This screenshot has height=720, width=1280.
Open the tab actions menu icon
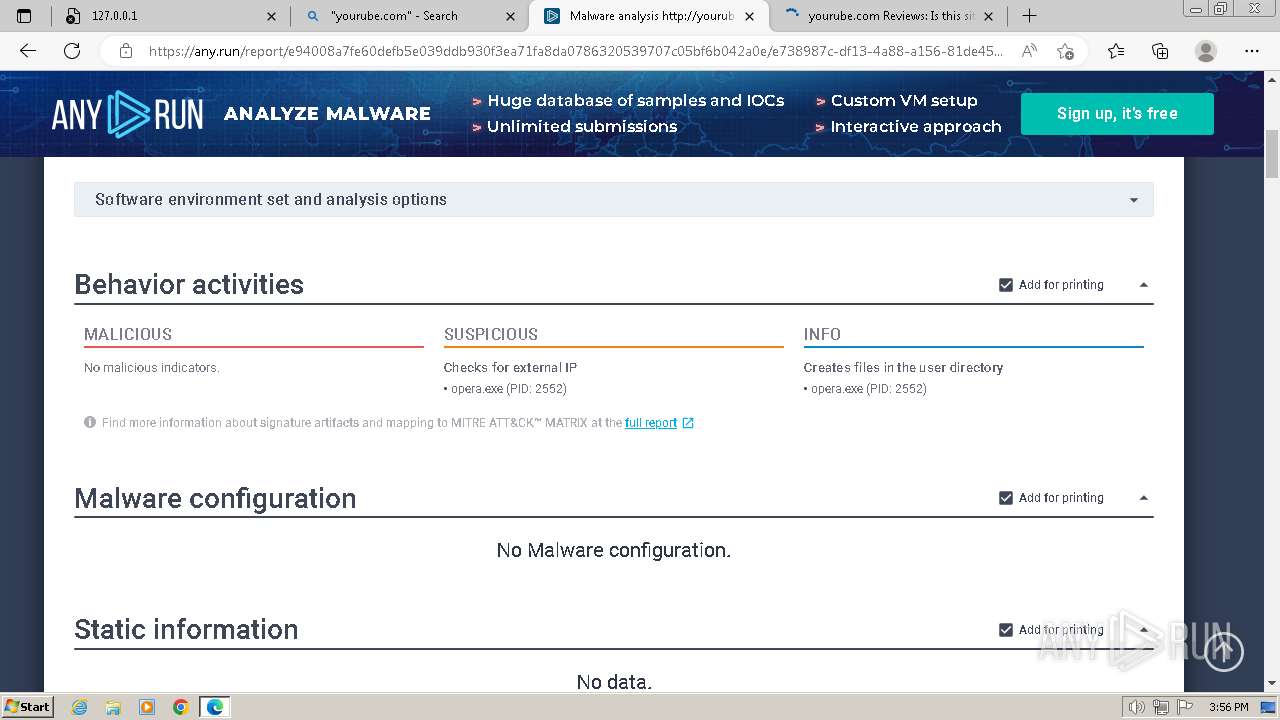coord(25,16)
